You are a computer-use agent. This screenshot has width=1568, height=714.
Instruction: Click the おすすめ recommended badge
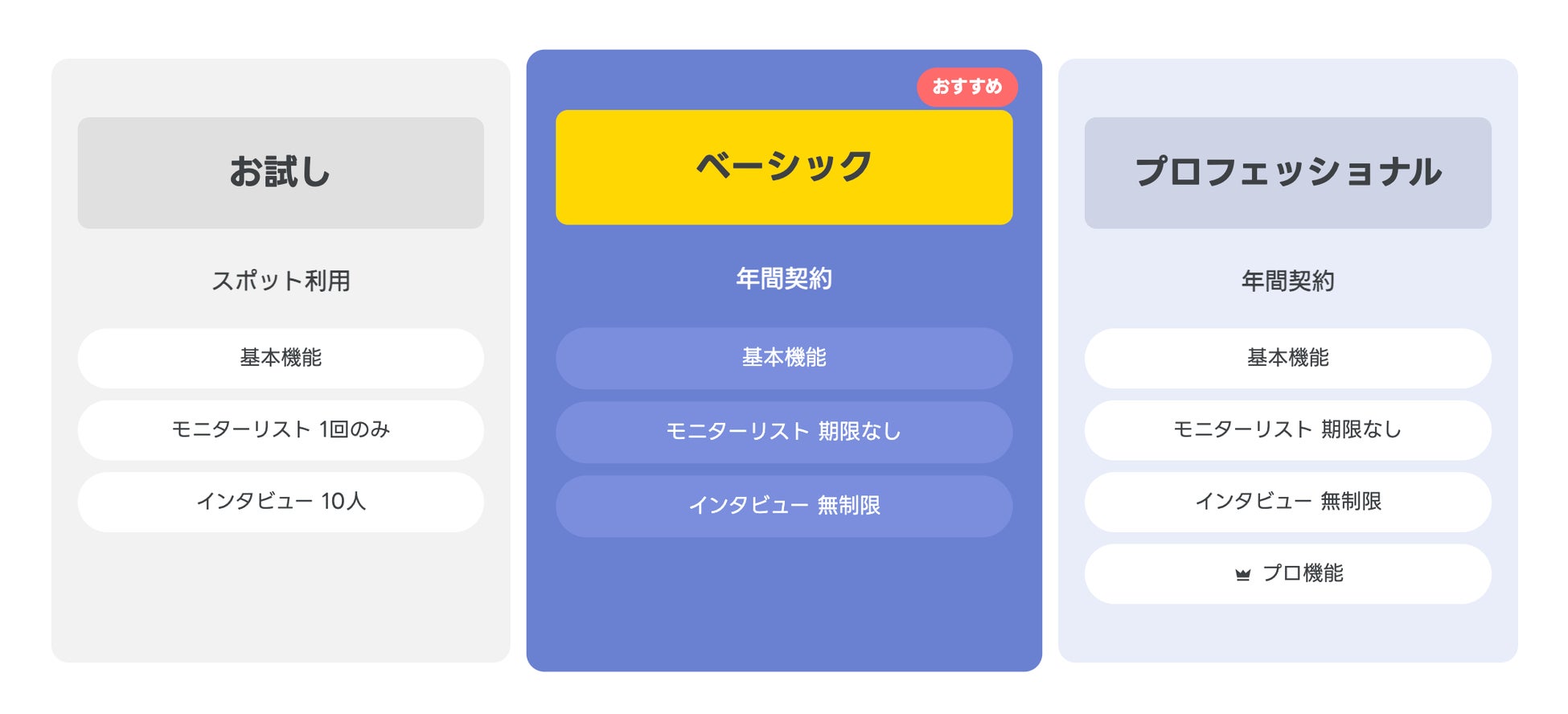coord(967,87)
